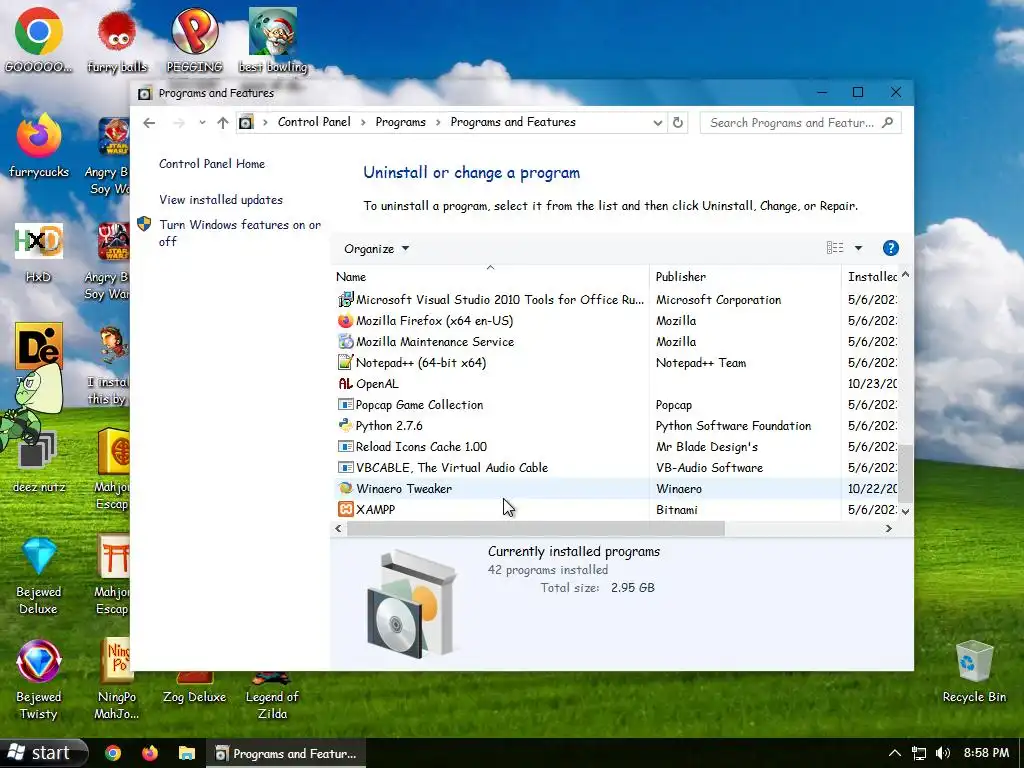Viewport: 1024px width, 768px height.
Task: Click Control Panel in the breadcrumb
Action: coord(314,122)
